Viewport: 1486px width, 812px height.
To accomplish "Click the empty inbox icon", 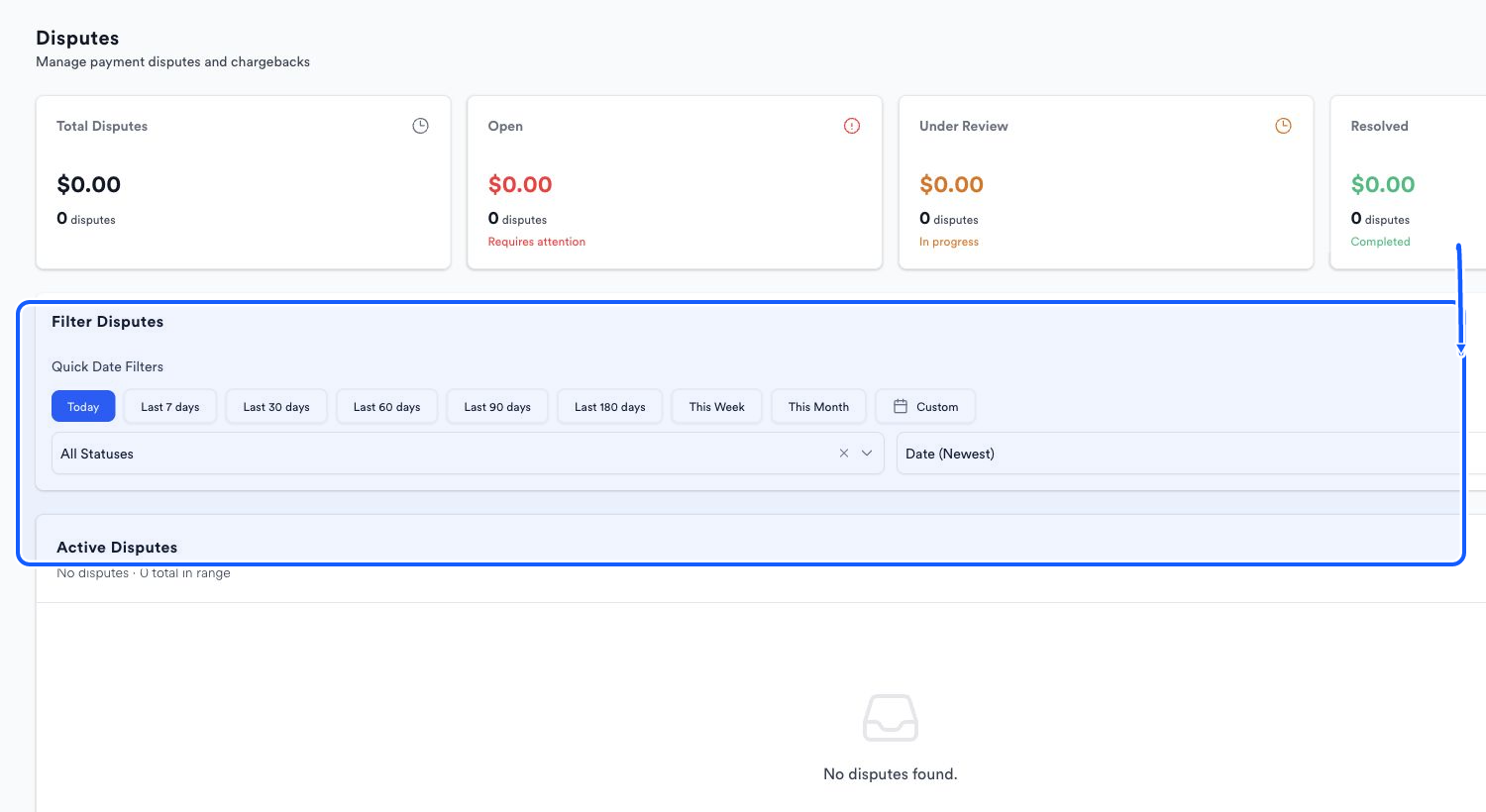I will coord(891,718).
